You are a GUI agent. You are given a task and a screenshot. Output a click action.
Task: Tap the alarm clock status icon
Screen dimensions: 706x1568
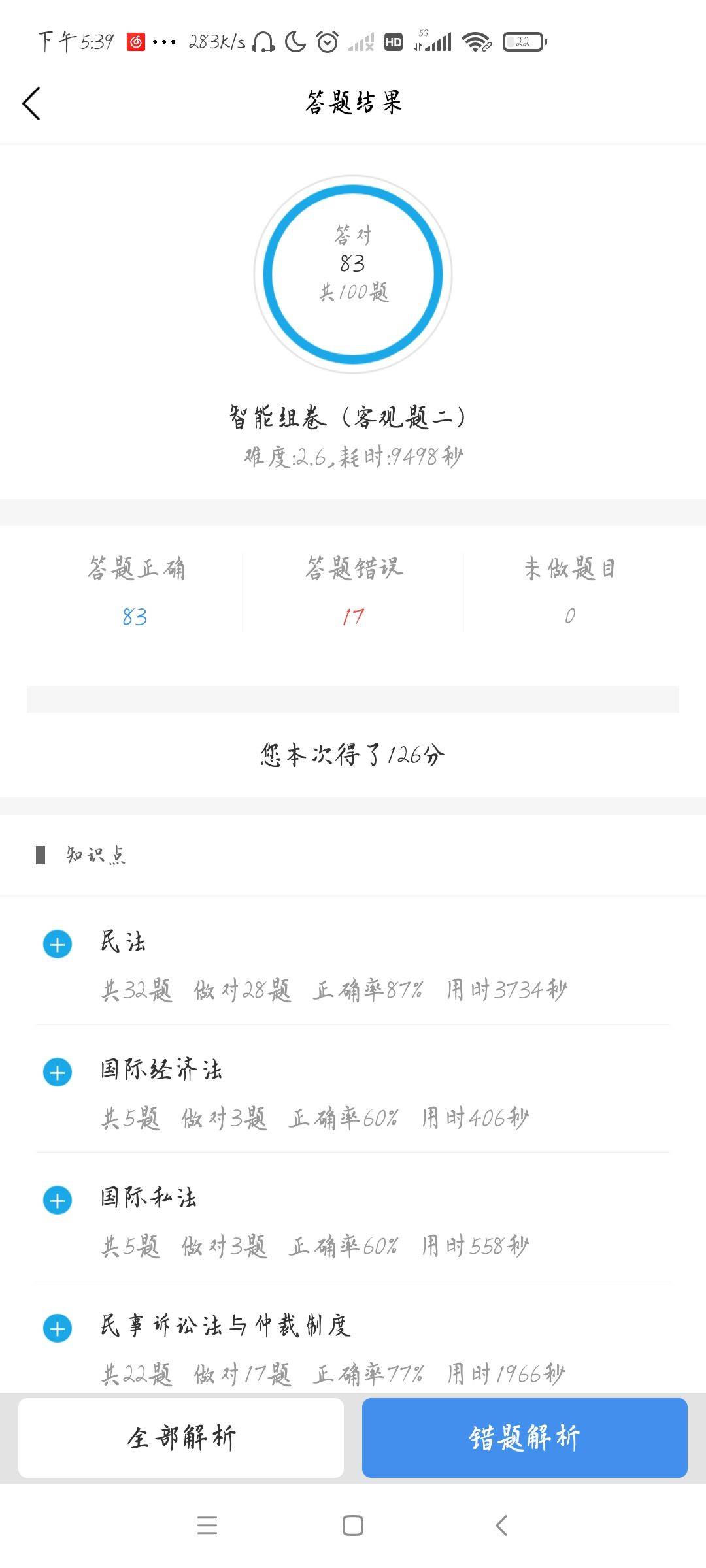point(327,42)
